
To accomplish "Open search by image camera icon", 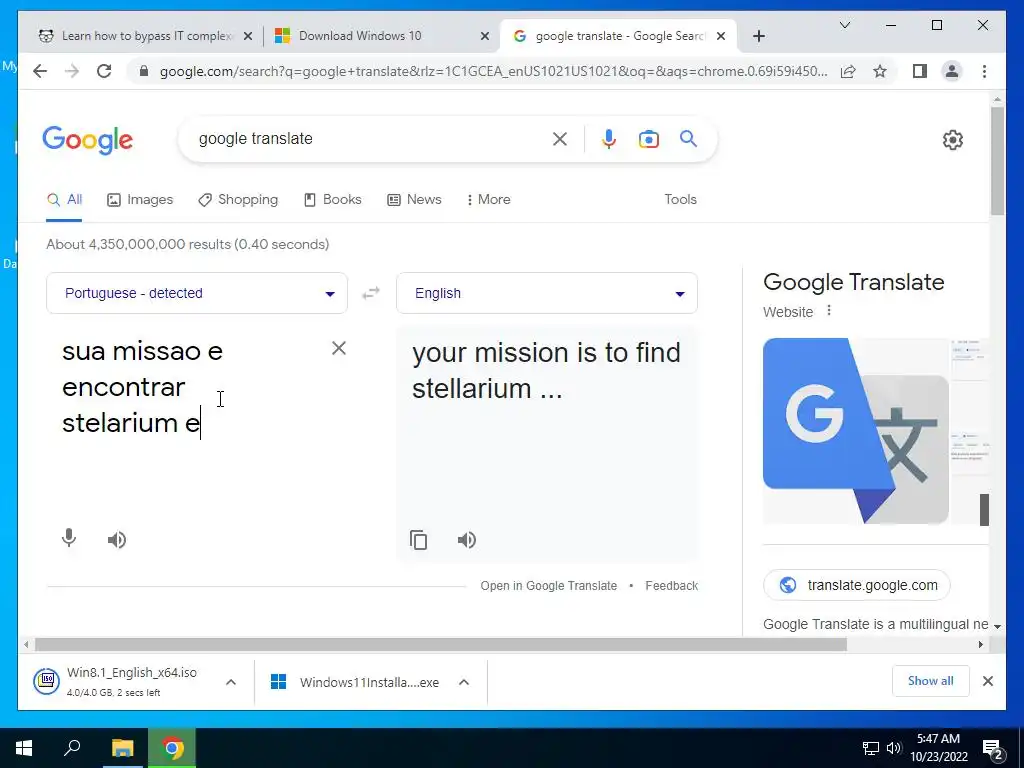I will click(648, 139).
